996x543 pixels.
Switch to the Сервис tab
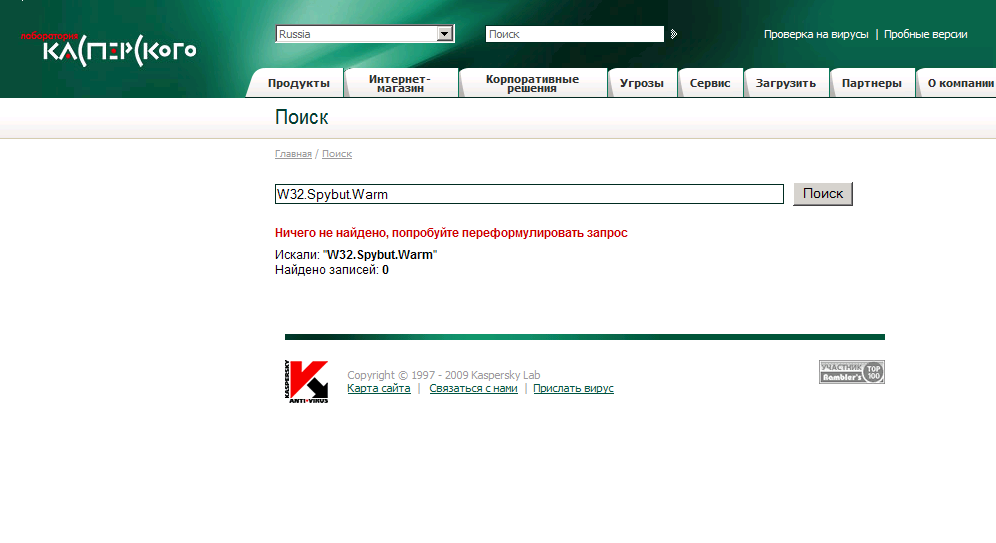click(710, 83)
